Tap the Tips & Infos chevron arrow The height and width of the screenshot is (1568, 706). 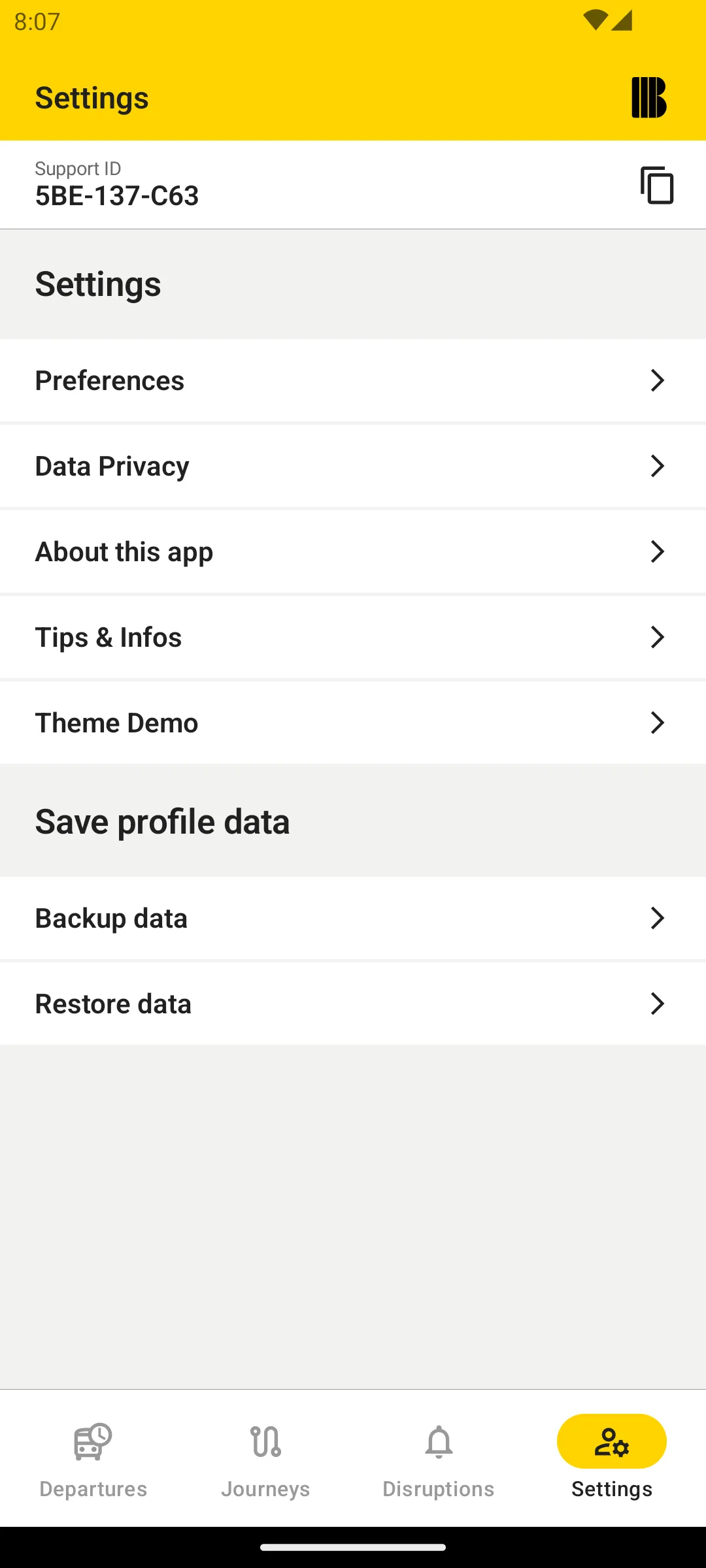pos(657,637)
